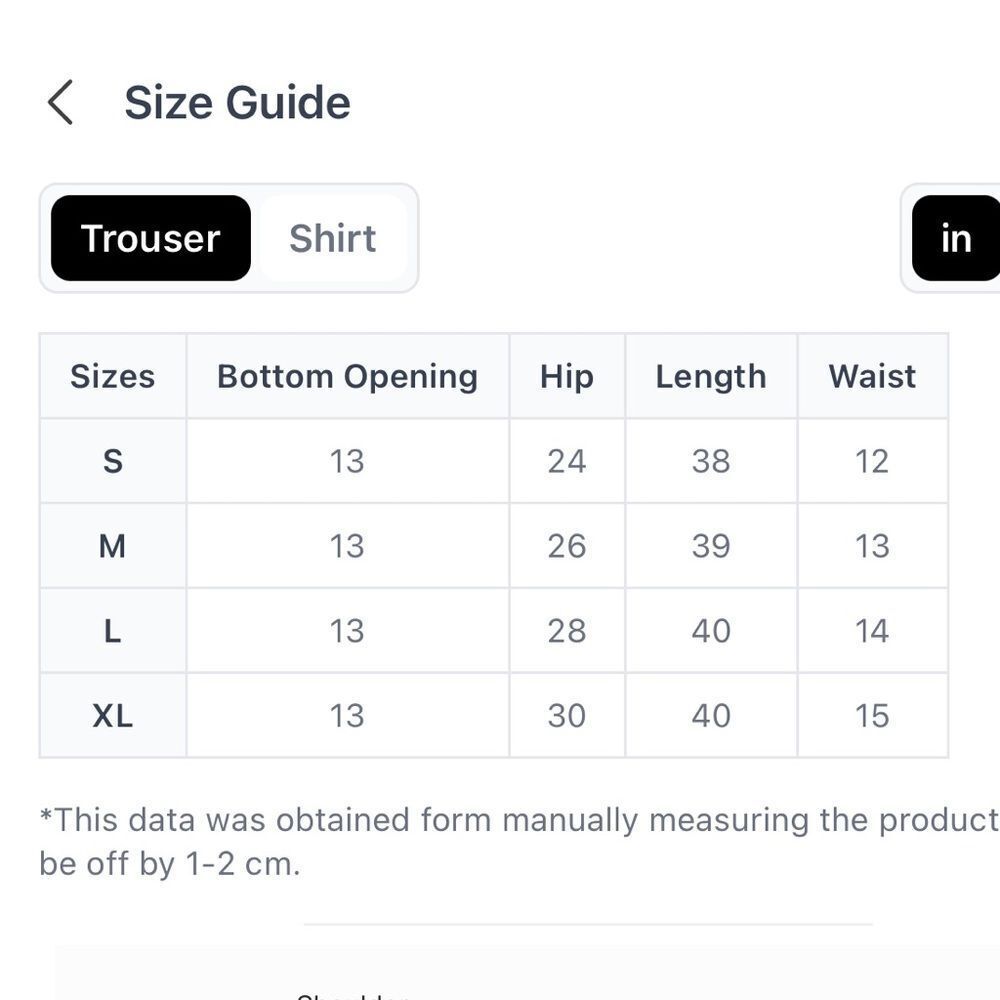The image size is (1000, 1000).
Task: Go back using the left chevron arrow
Action: pyautogui.click(x=61, y=102)
